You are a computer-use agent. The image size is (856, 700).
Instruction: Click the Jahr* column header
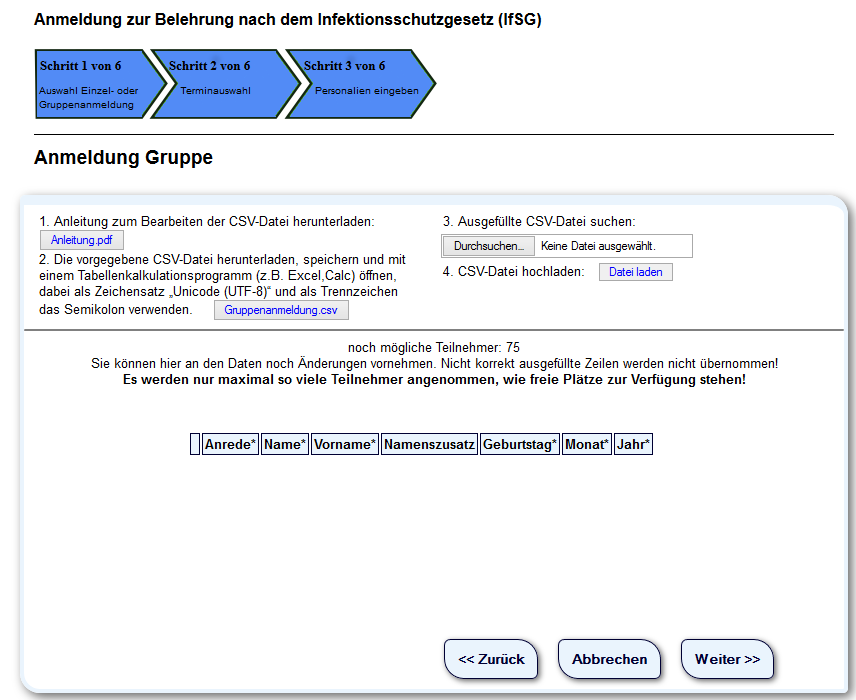633,445
